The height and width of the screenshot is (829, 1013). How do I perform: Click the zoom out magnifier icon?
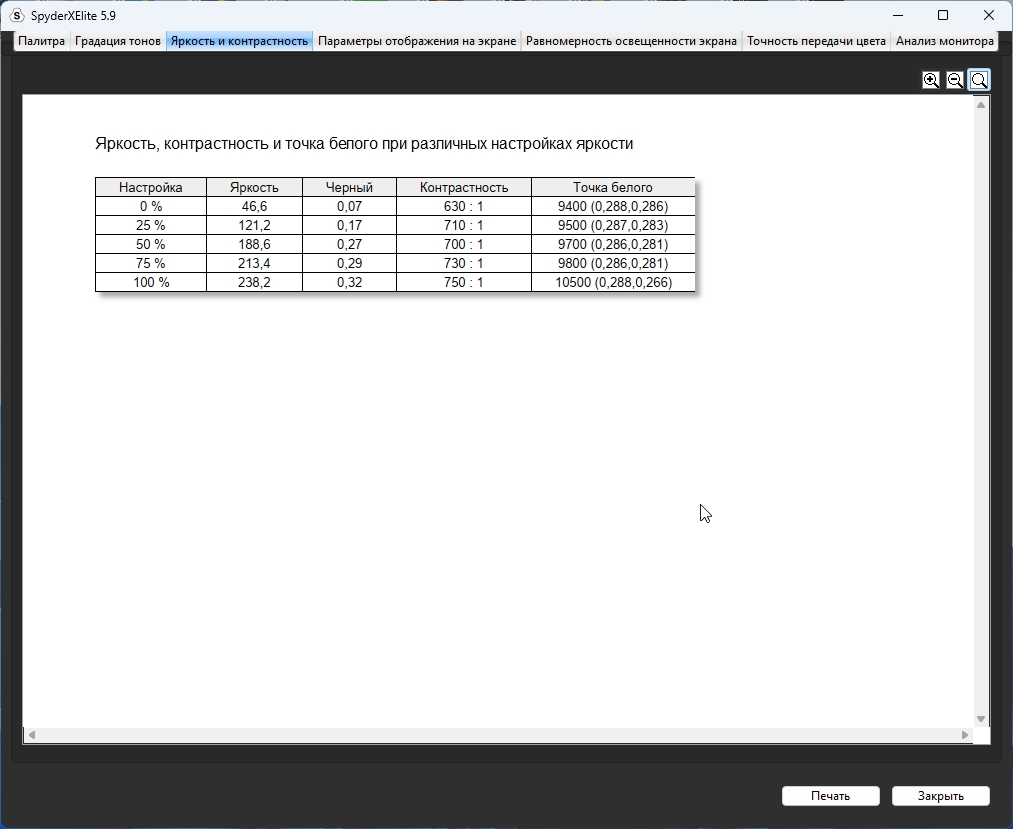[x=954, y=80]
